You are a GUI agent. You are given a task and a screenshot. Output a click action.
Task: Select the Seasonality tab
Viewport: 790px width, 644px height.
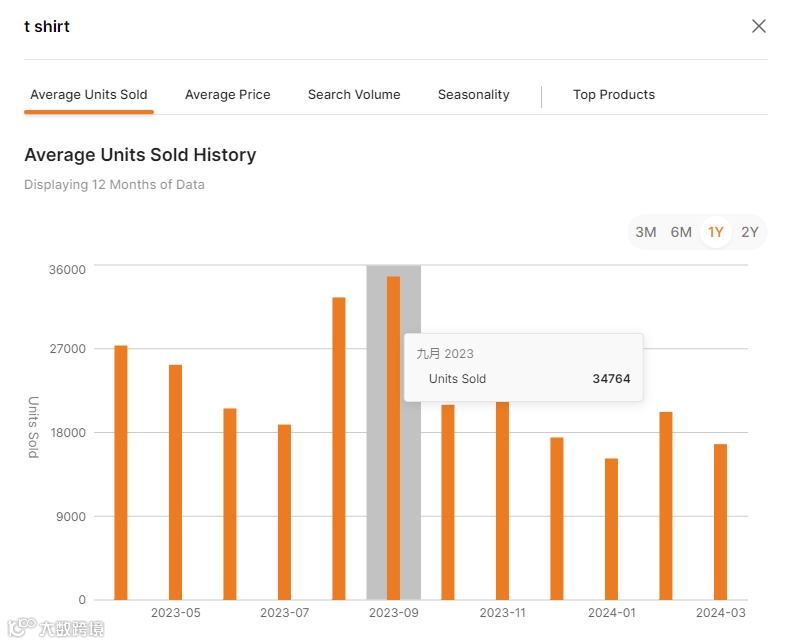click(474, 95)
